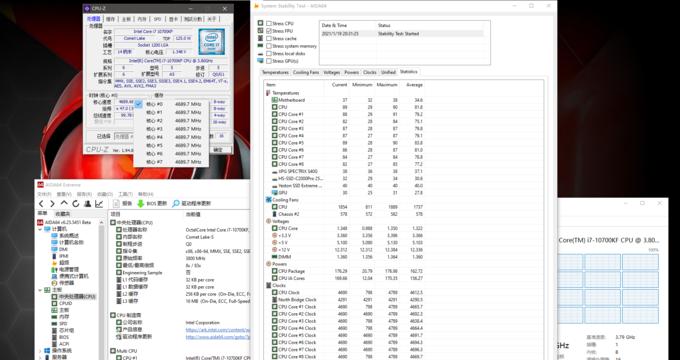This screenshot has width=680, height=360.
Task: Click the Cooling Fans group icon in statistics
Action: 268,200
